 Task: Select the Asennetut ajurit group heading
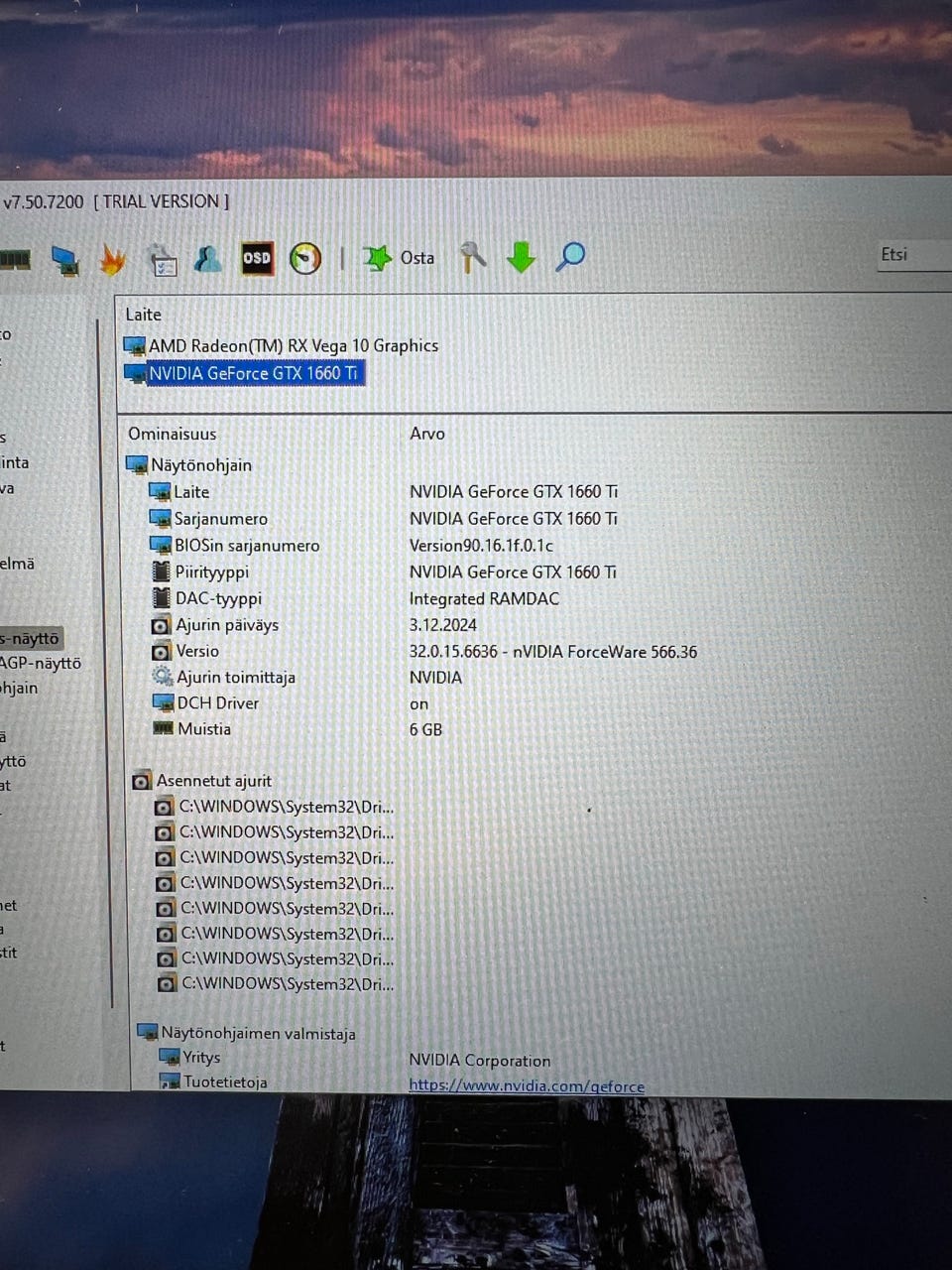click(x=213, y=781)
